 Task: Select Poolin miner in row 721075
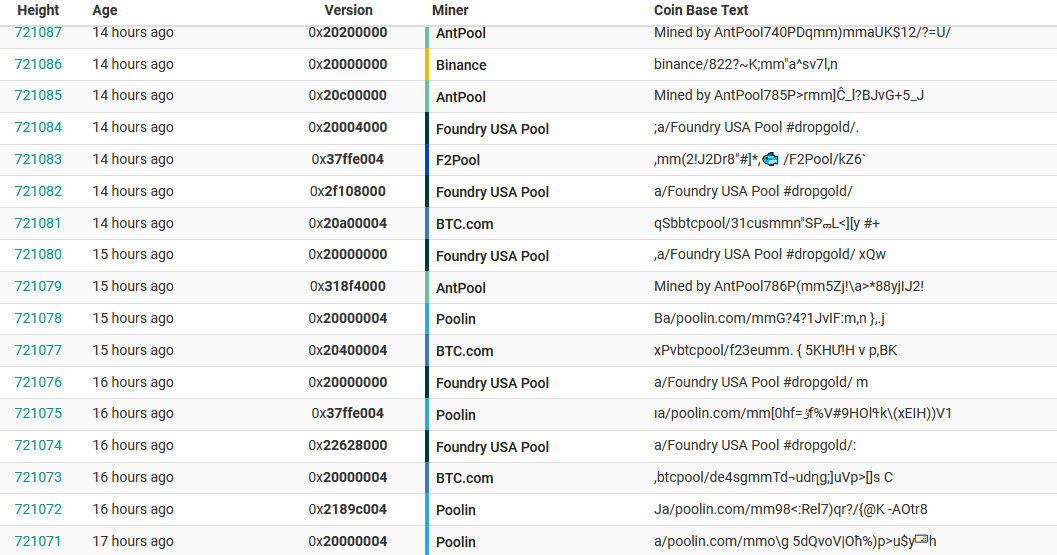pyautogui.click(x=456, y=415)
